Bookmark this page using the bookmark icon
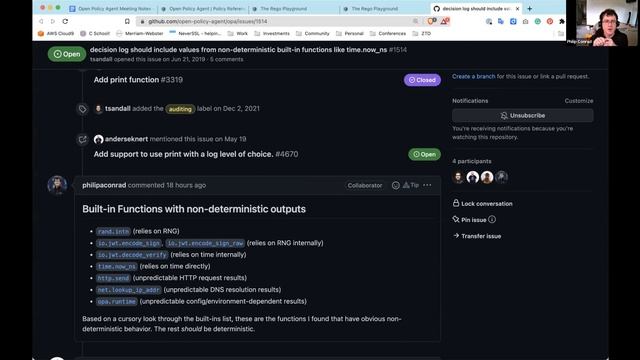 click(127, 21)
